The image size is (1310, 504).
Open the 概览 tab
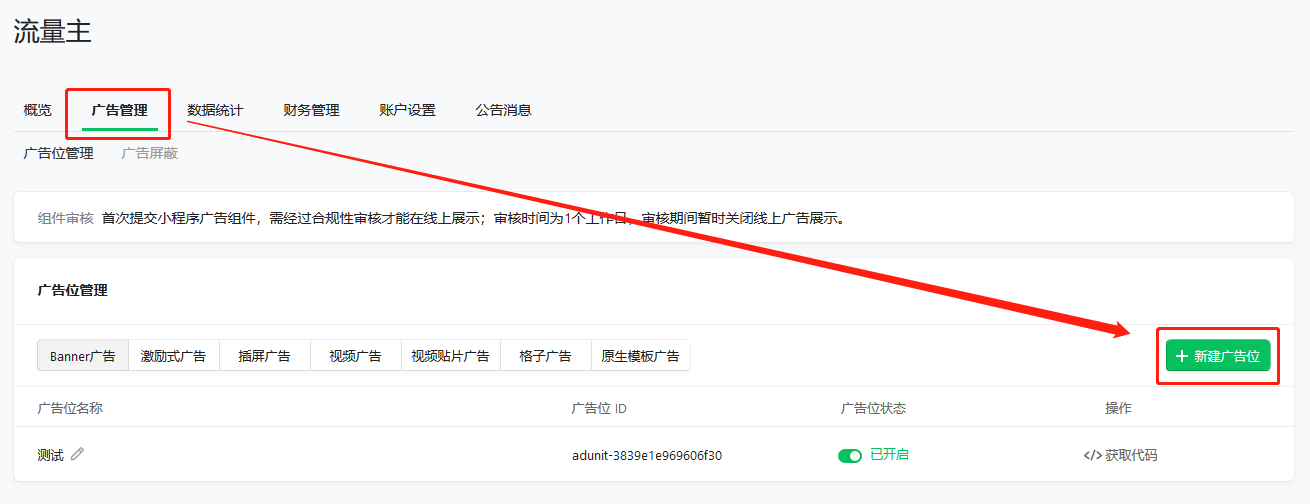[38, 110]
